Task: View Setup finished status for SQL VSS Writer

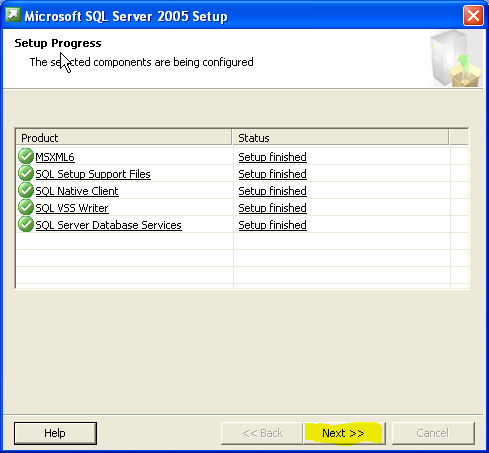Action: pos(273,208)
